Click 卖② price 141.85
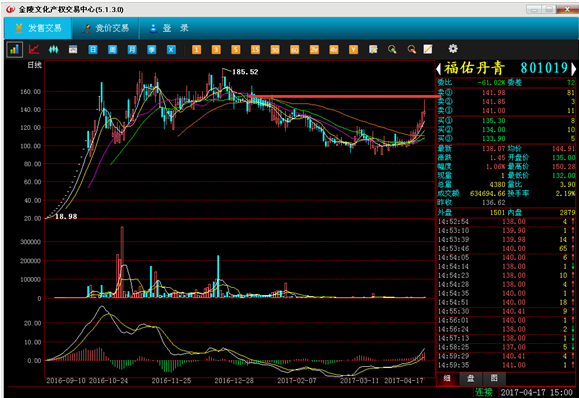 (x=494, y=102)
